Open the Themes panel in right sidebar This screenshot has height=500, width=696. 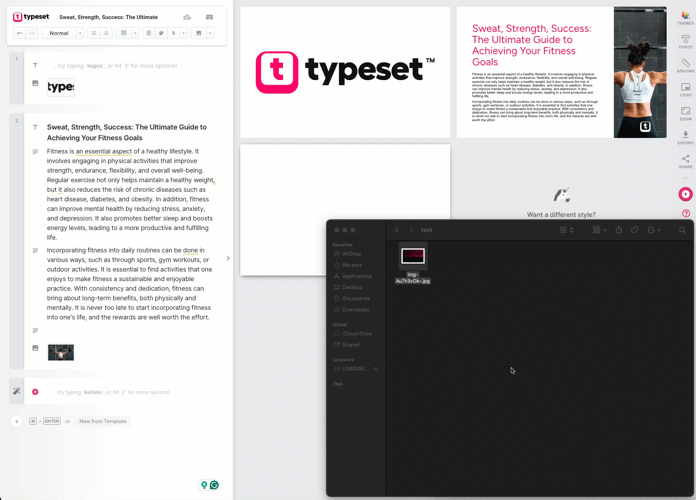(685, 18)
